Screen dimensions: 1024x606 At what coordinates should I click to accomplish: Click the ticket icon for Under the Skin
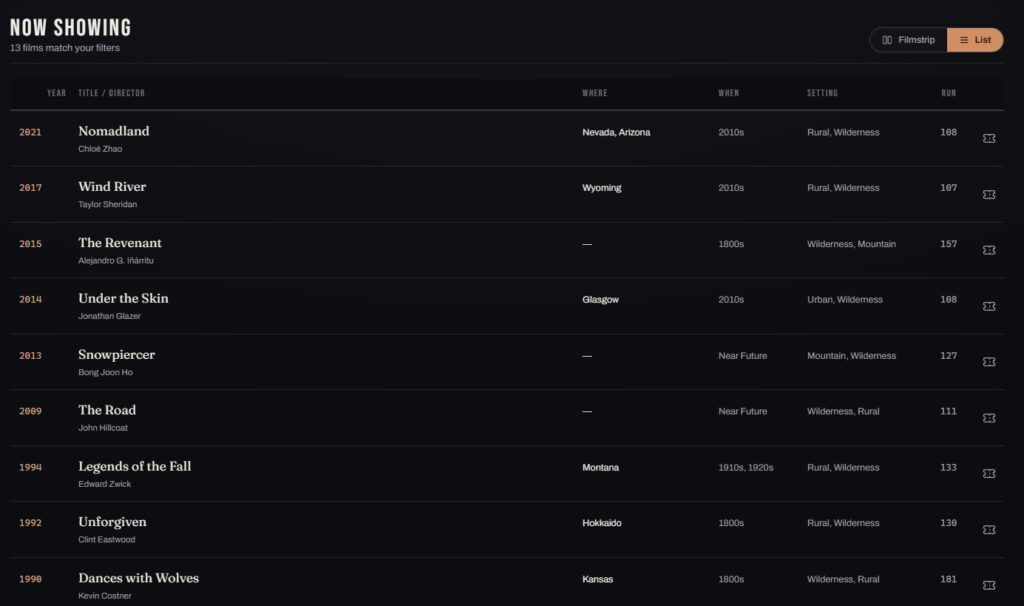(x=989, y=306)
